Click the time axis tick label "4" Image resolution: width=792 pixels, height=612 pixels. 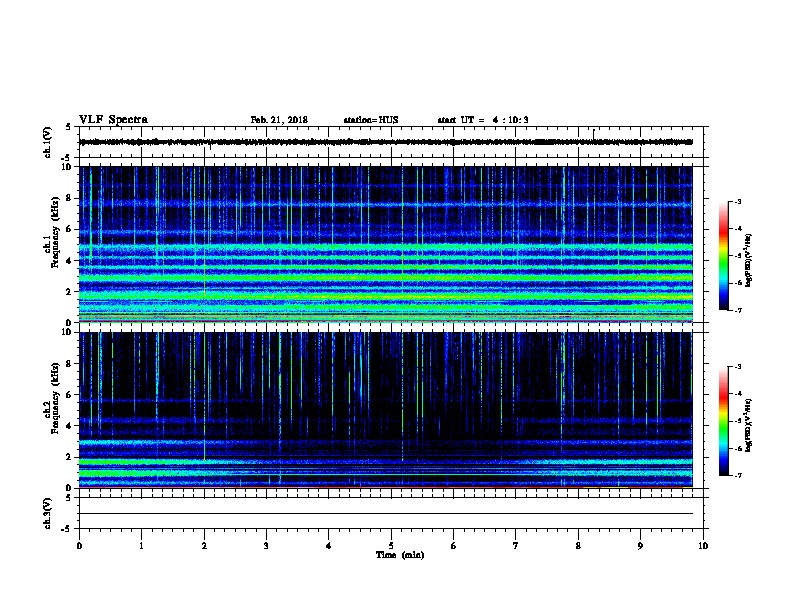click(329, 546)
